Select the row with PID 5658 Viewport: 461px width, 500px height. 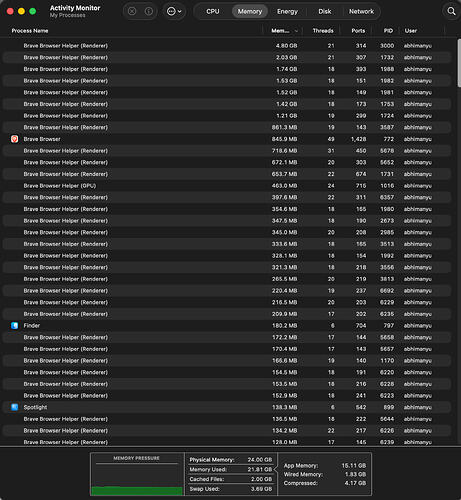227,337
